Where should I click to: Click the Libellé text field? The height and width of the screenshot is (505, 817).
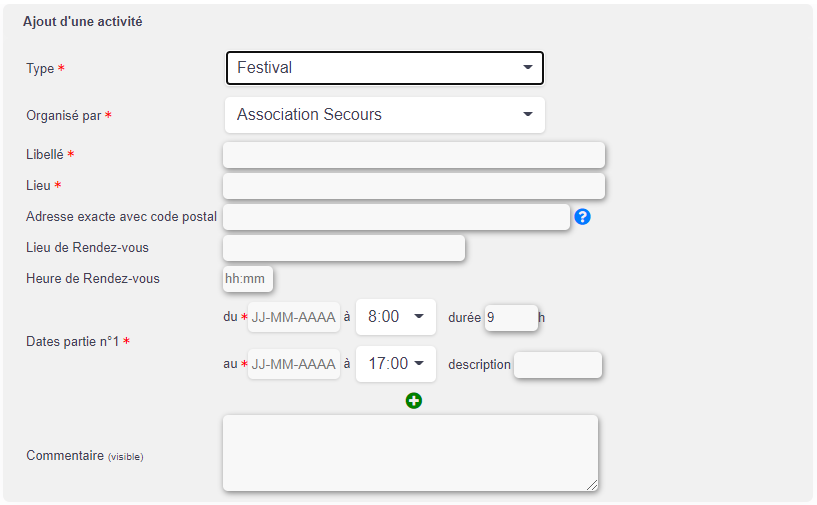(x=414, y=155)
